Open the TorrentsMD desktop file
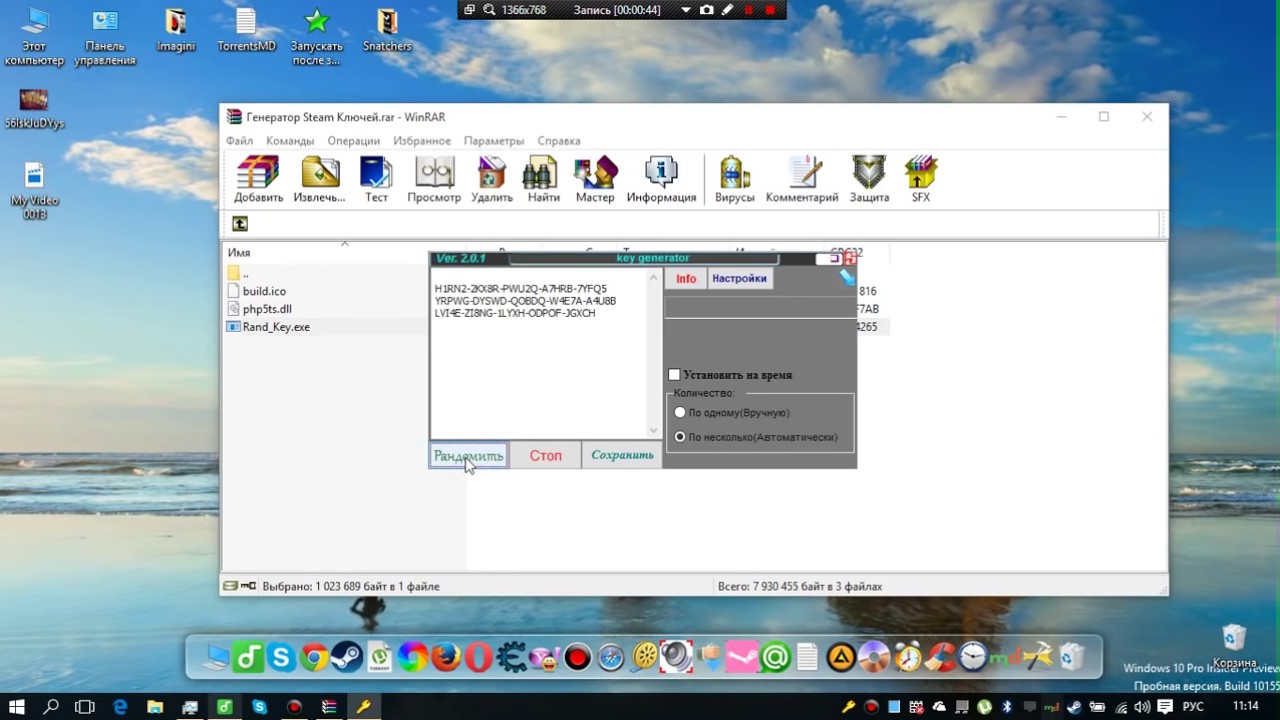 click(x=246, y=31)
